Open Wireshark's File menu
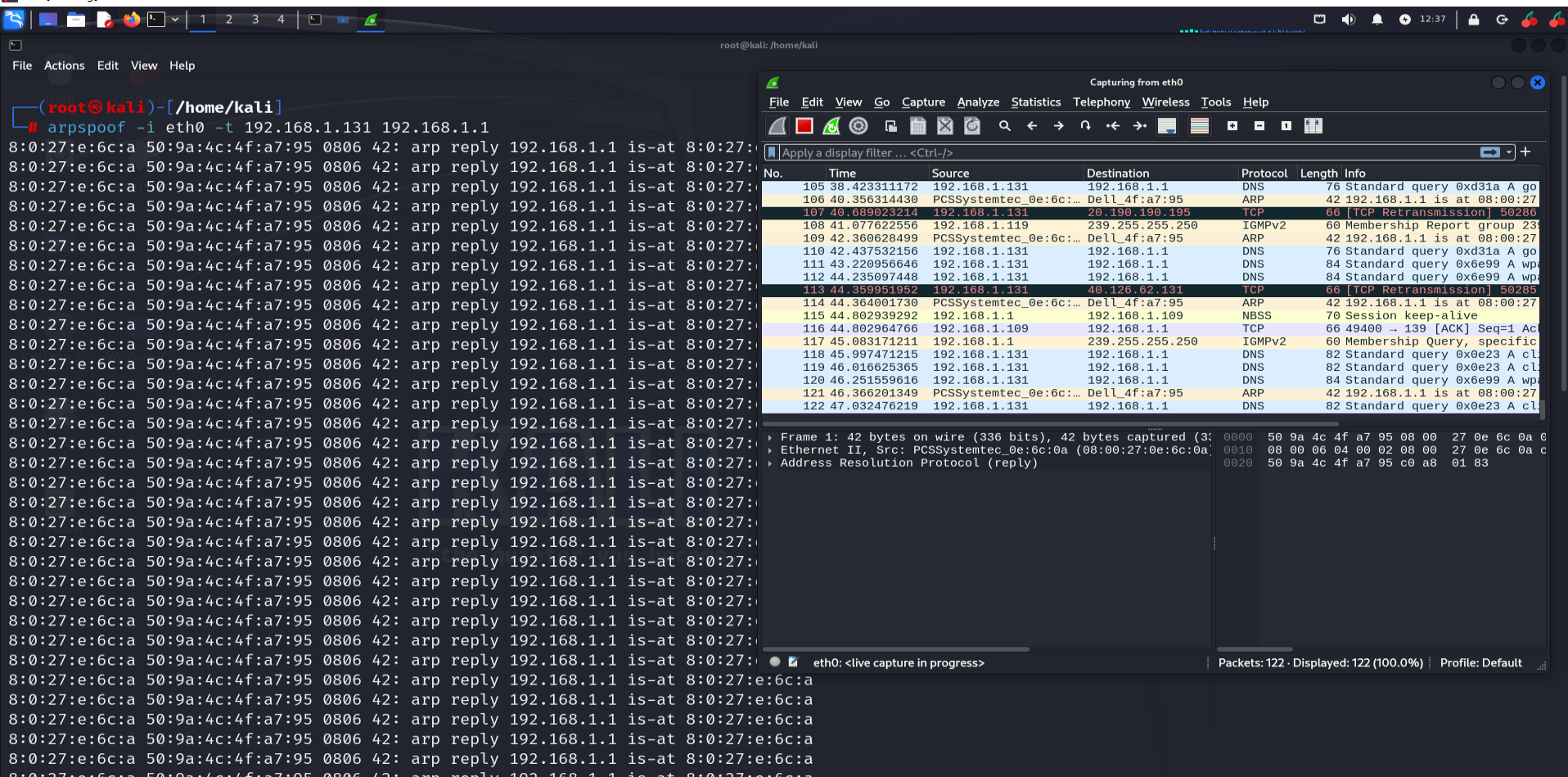Image resolution: width=1568 pixels, height=777 pixels. click(779, 102)
